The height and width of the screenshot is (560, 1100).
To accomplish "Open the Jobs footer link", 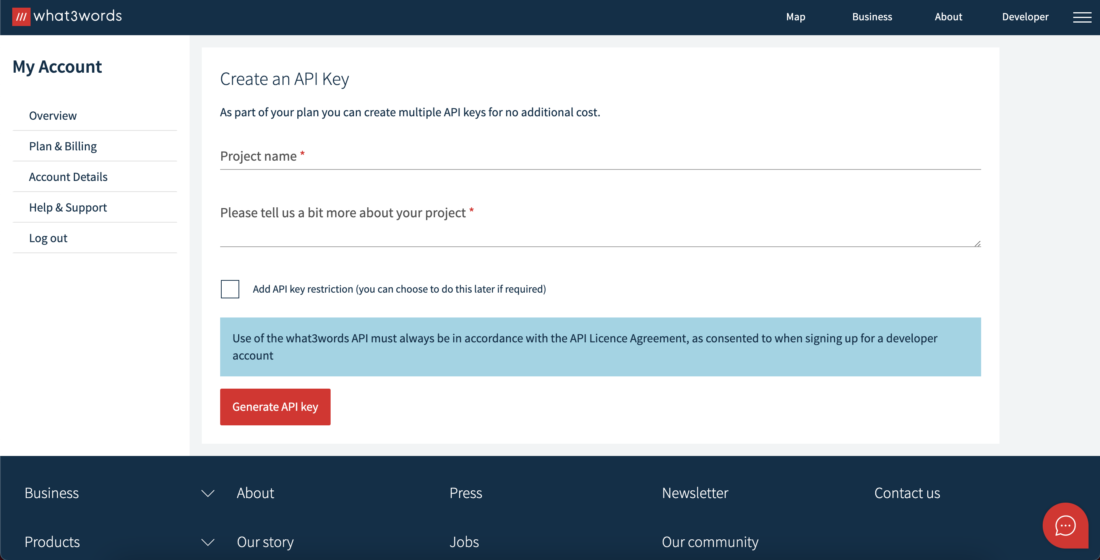I will pyautogui.click(x=464, y=542).
